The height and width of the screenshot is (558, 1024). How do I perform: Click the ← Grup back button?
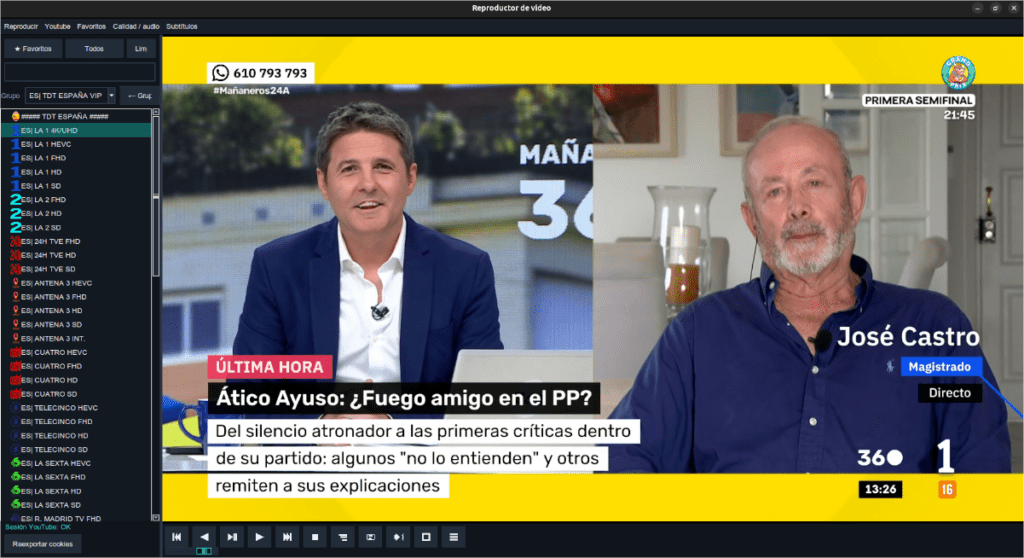click(140, 96)
